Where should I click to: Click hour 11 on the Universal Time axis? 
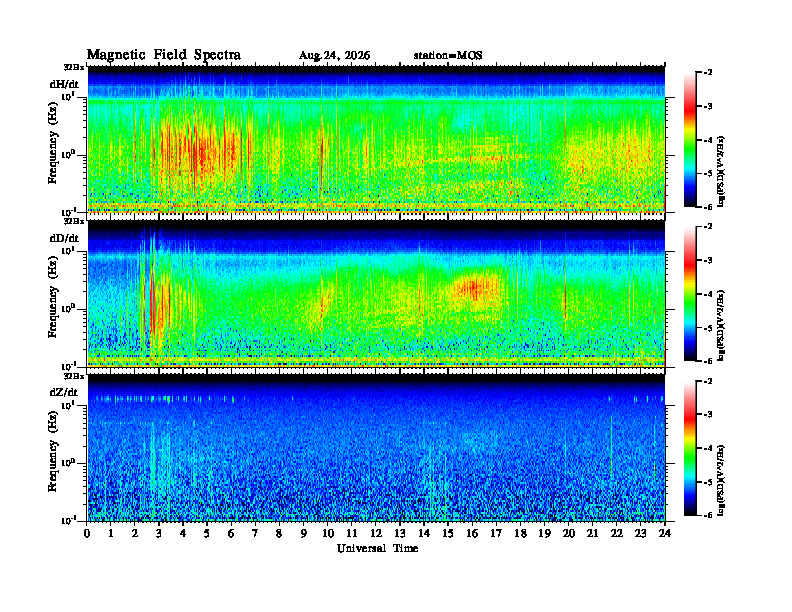point(352,534)
